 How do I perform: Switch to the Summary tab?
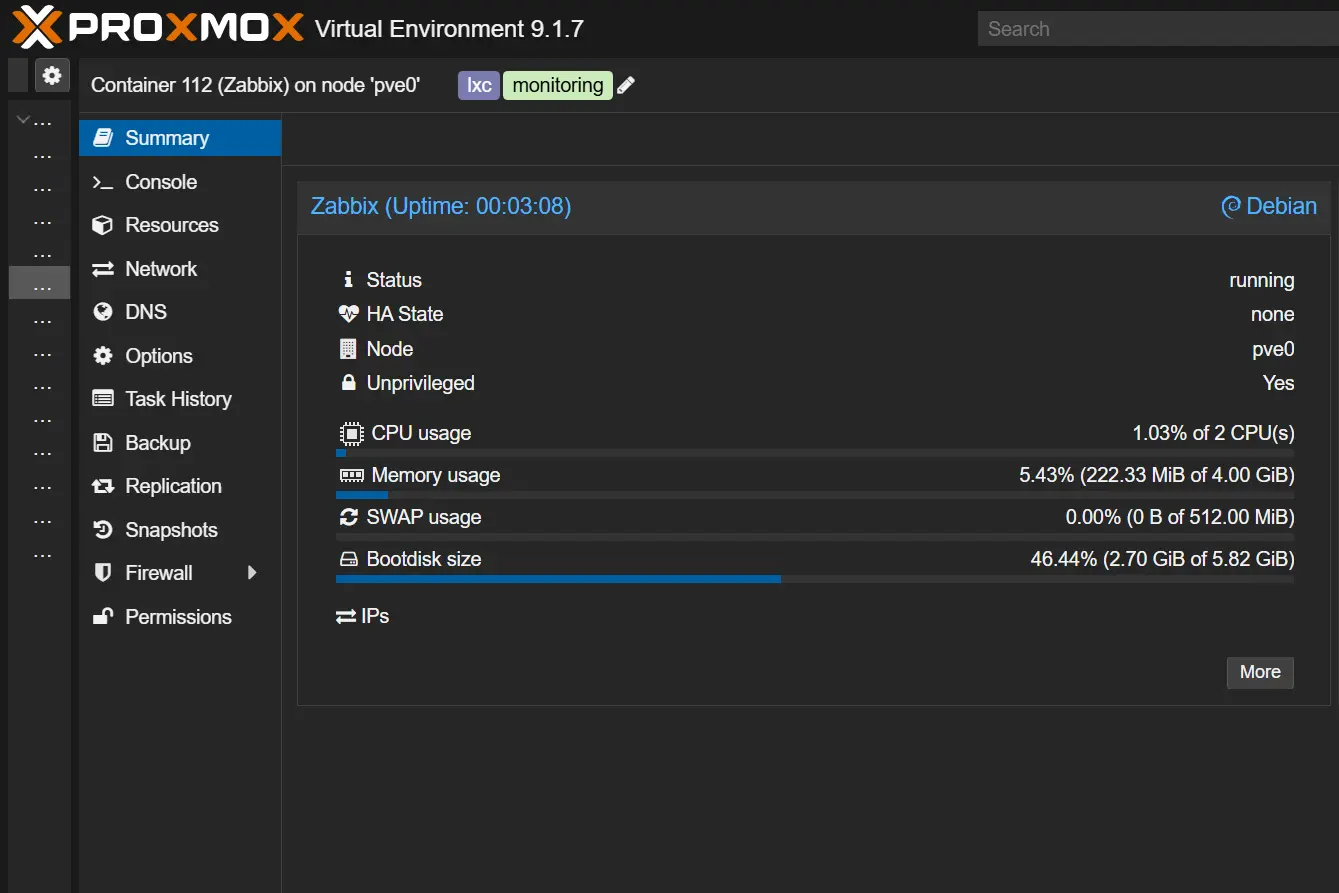pos(167,138)
